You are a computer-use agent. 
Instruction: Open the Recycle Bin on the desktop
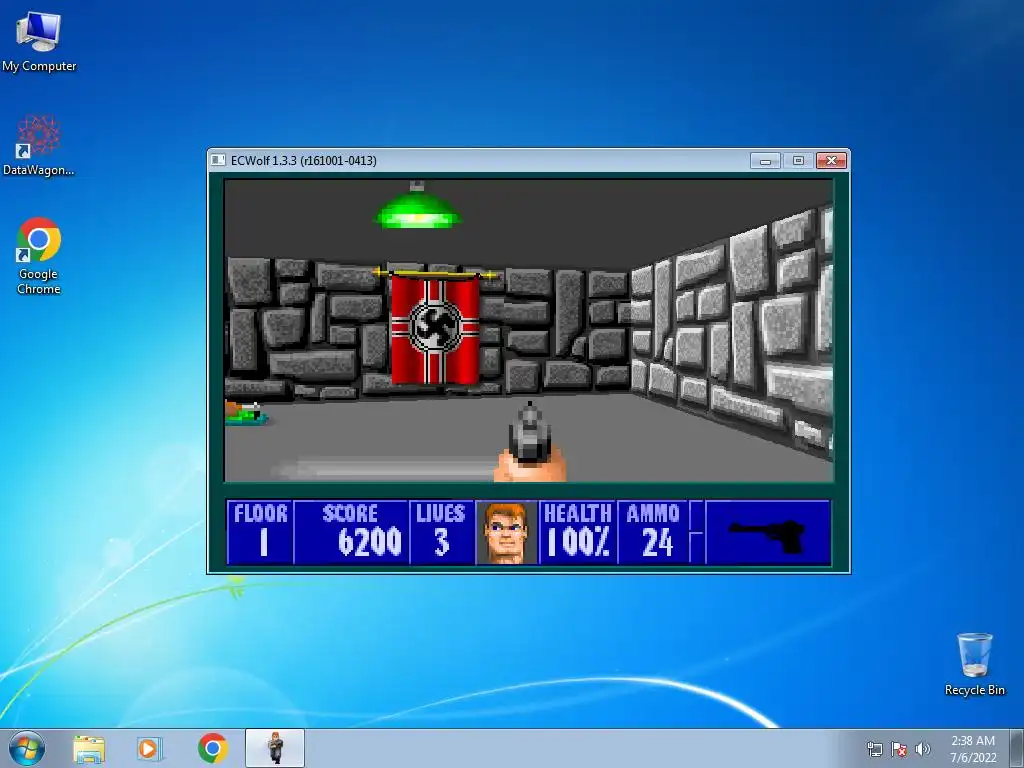(974, 664)
